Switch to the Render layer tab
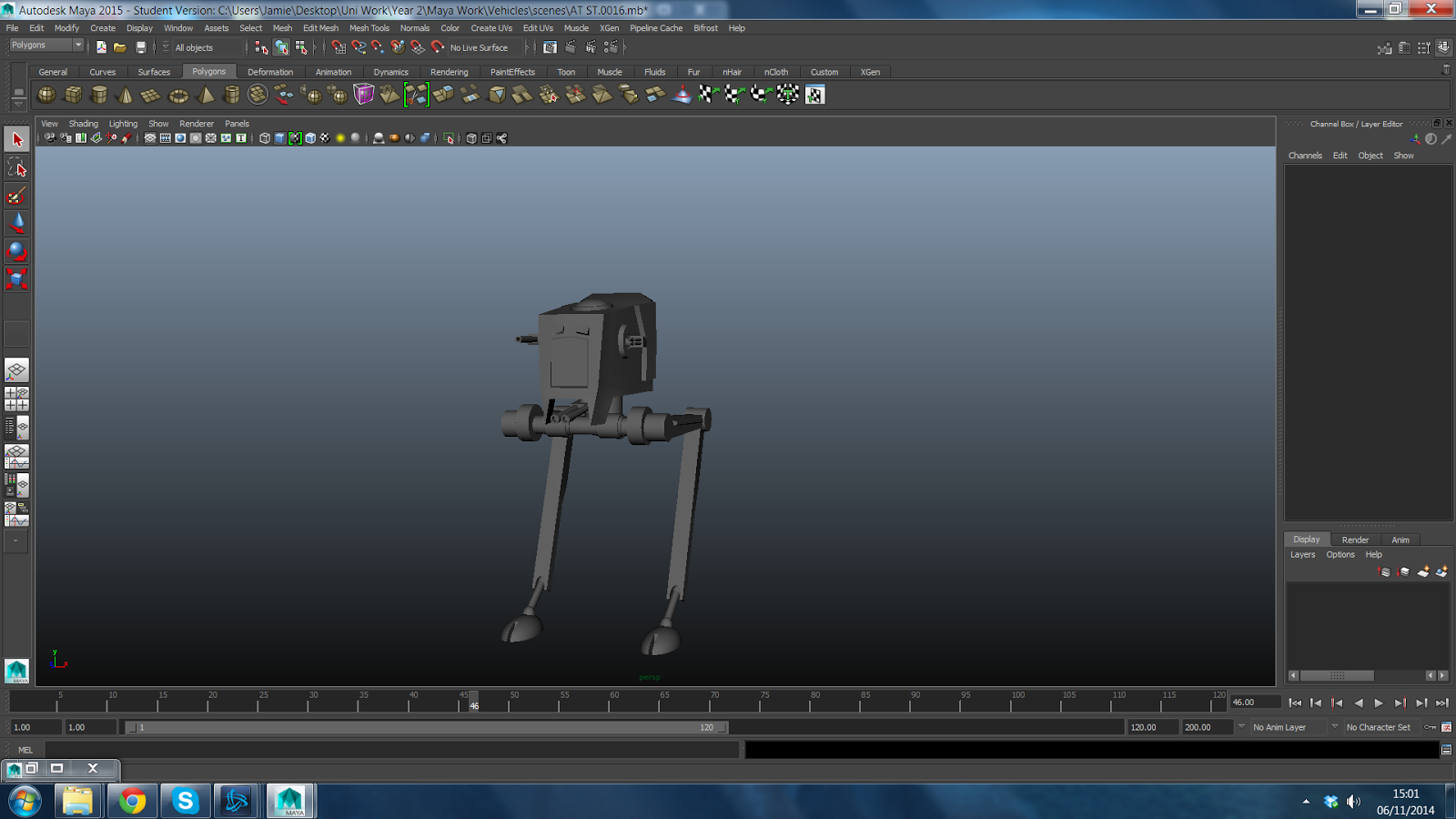The width and height of the screenshot is (1456, 819). click(1355, 540)
